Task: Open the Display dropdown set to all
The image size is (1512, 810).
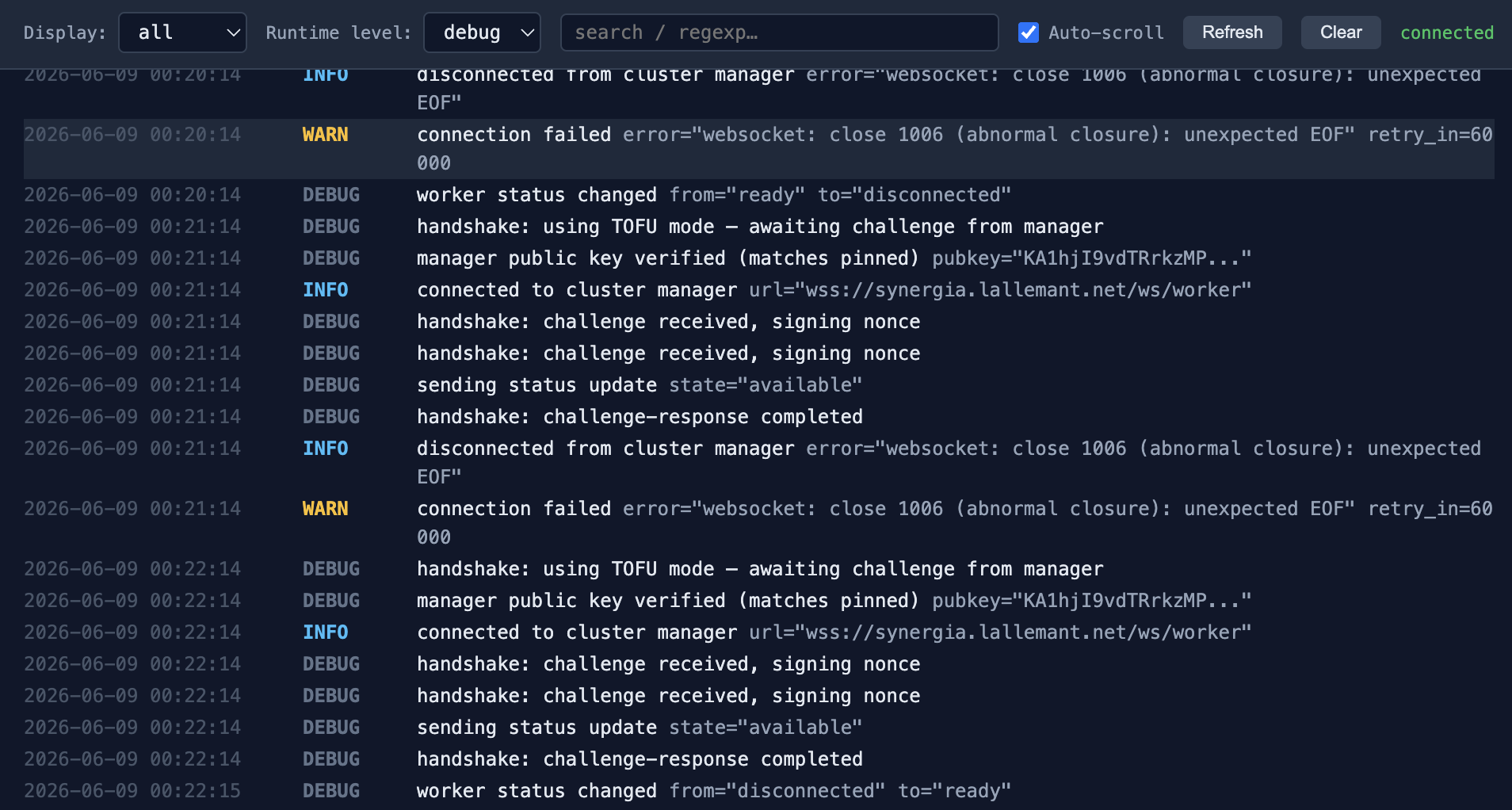Action: [182, 32]
